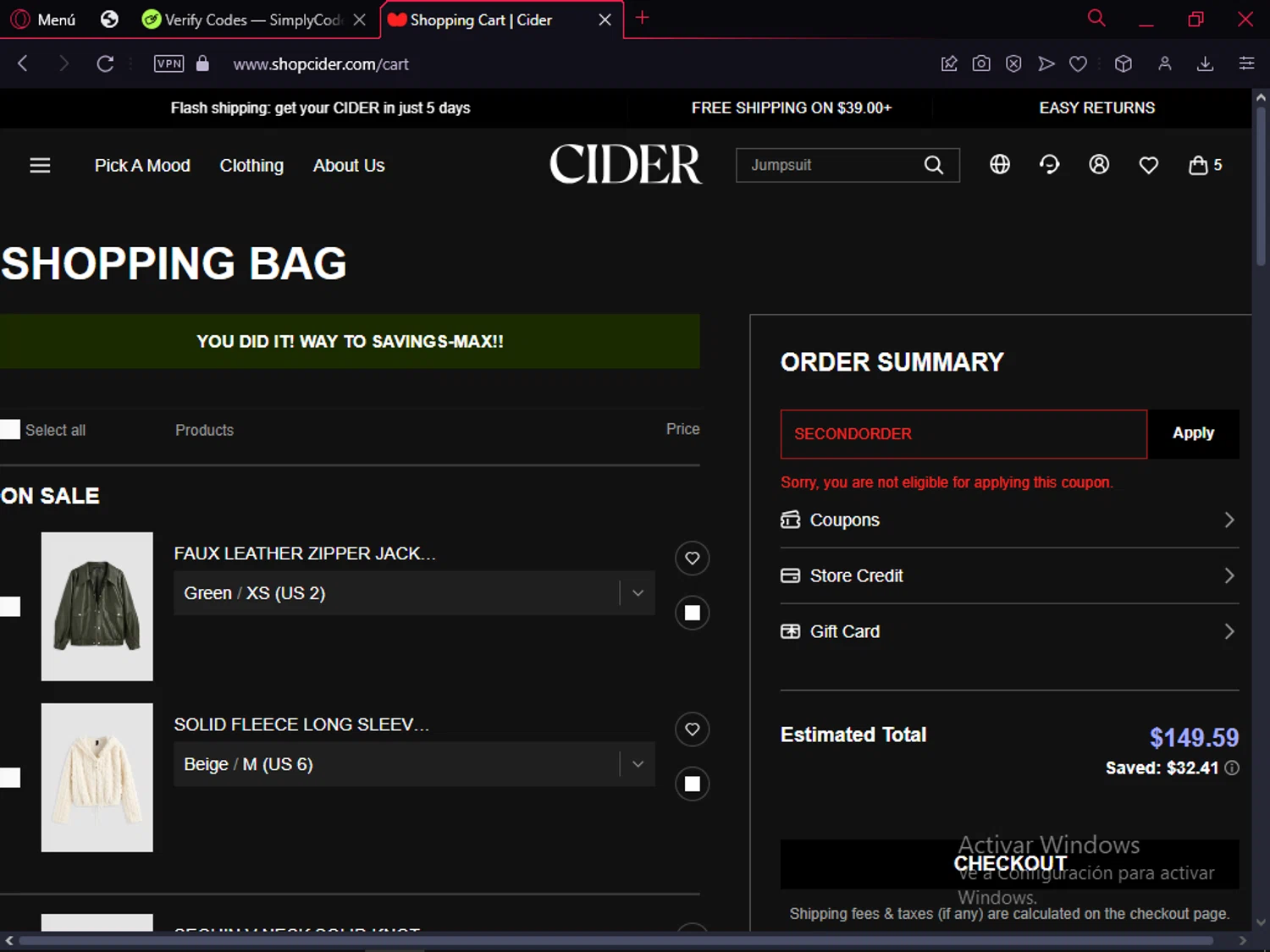Click the send flow arrow icon
The width and height of the screenshot is (1270, 952).
(1046, 63)
